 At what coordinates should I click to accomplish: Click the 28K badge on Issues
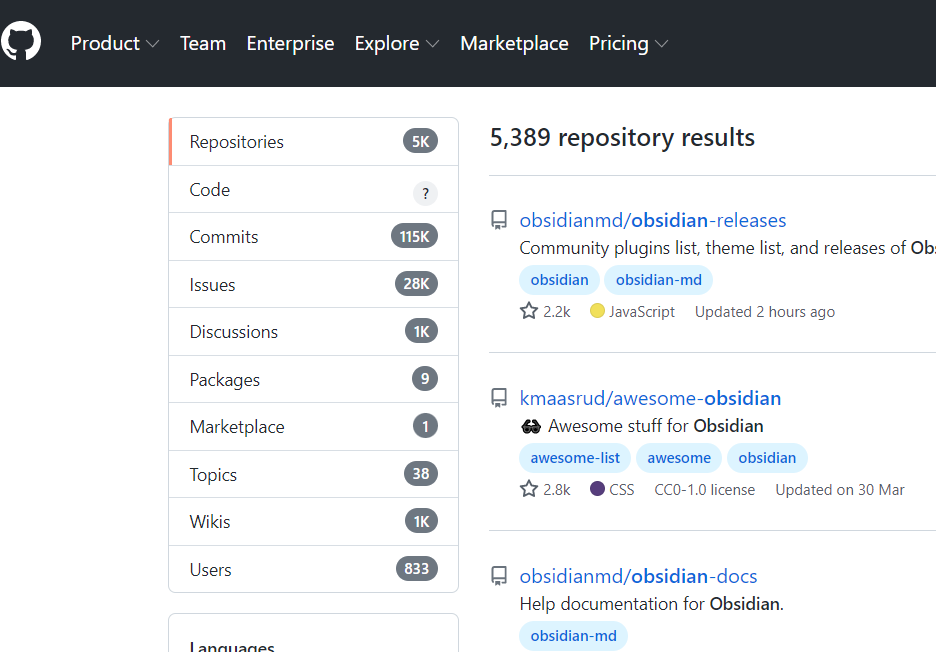pyautogui.click(x=416, y=284)
